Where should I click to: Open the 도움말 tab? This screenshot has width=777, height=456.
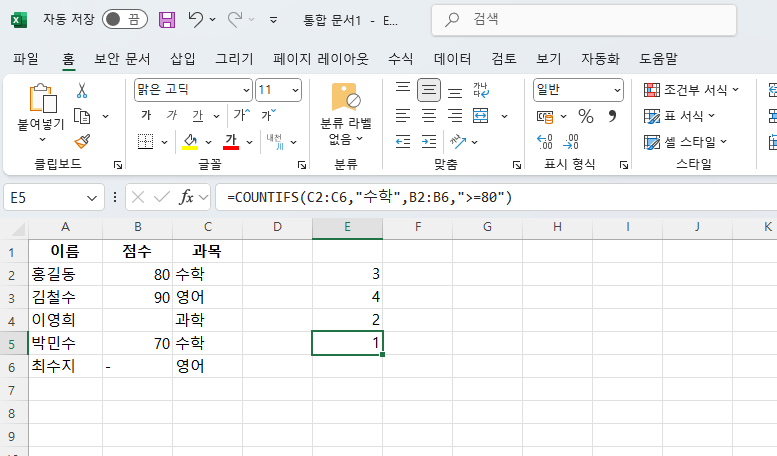[658, 59]
